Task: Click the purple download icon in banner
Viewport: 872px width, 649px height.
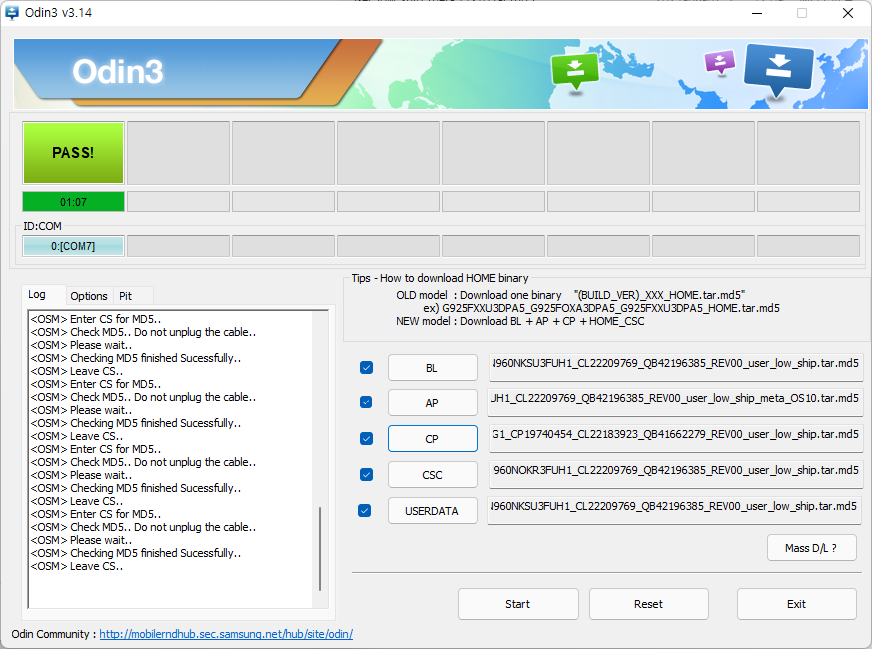Action: [x=720, y=62]
